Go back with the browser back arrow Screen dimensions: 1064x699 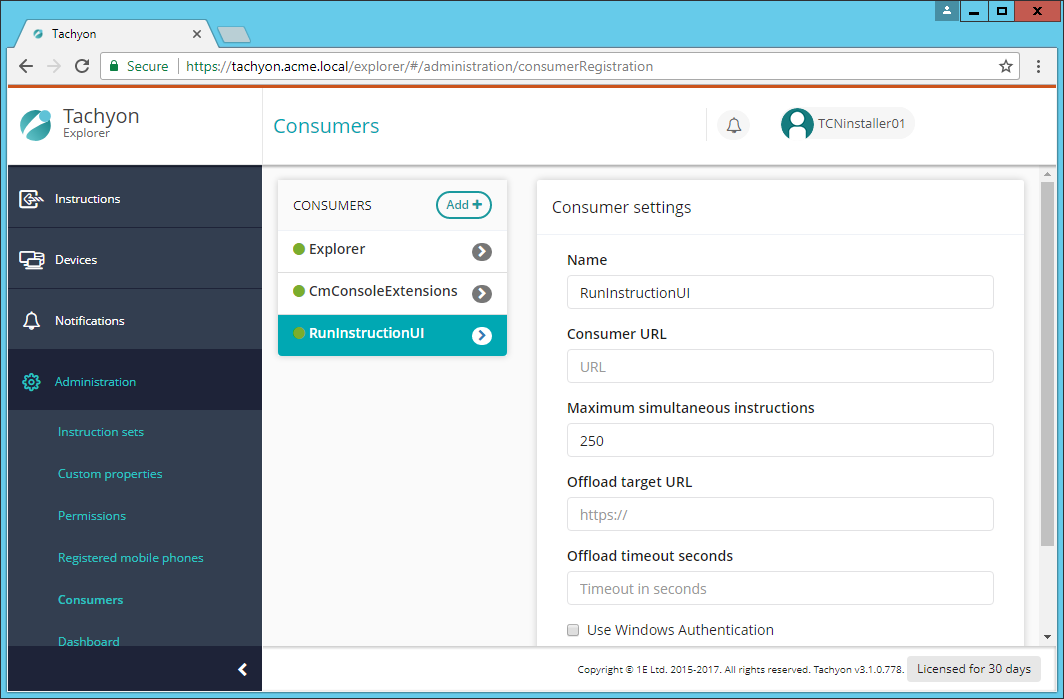click(x=26, y=66)
